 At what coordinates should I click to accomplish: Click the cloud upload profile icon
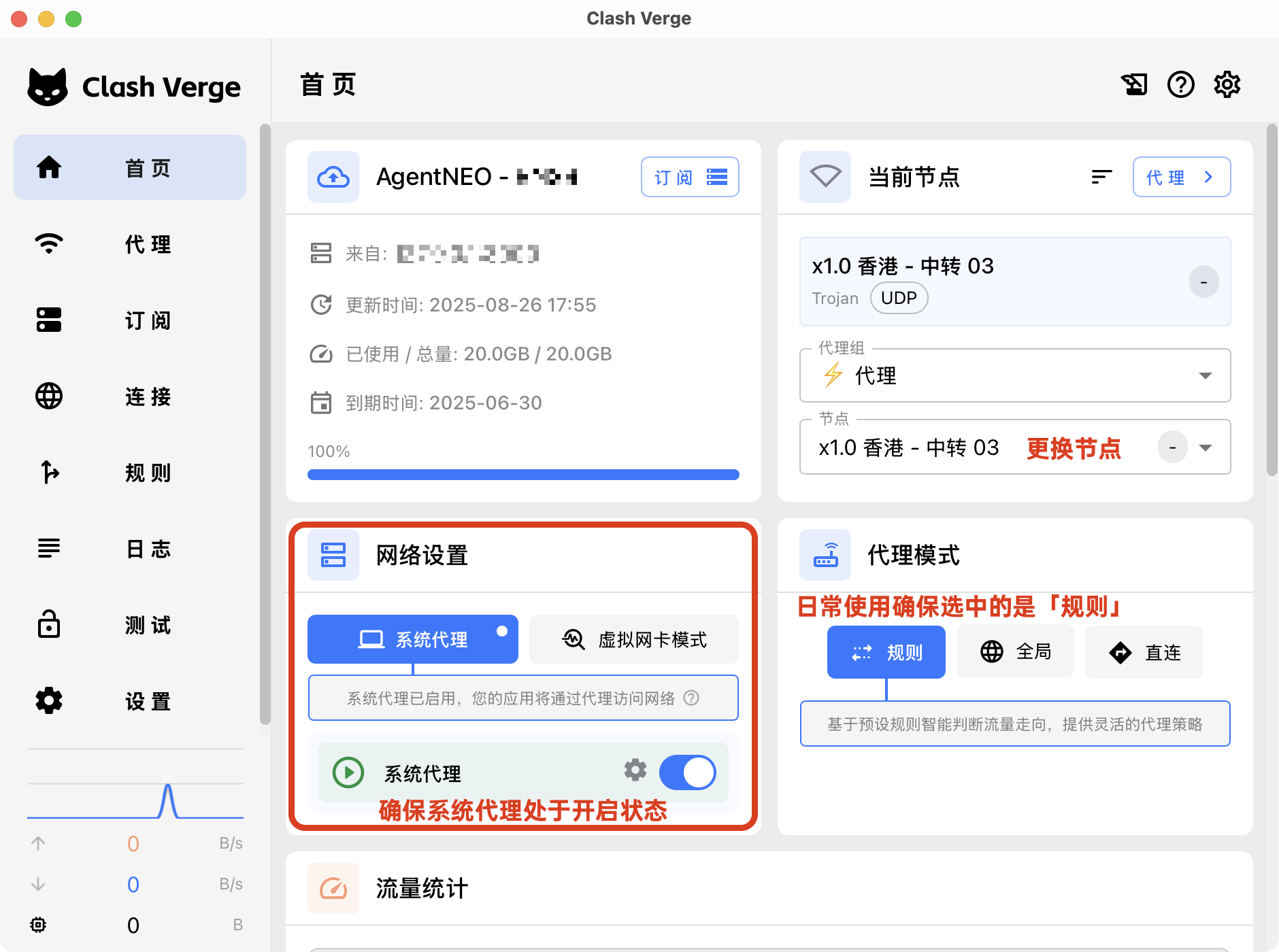(x=333, y=177)
